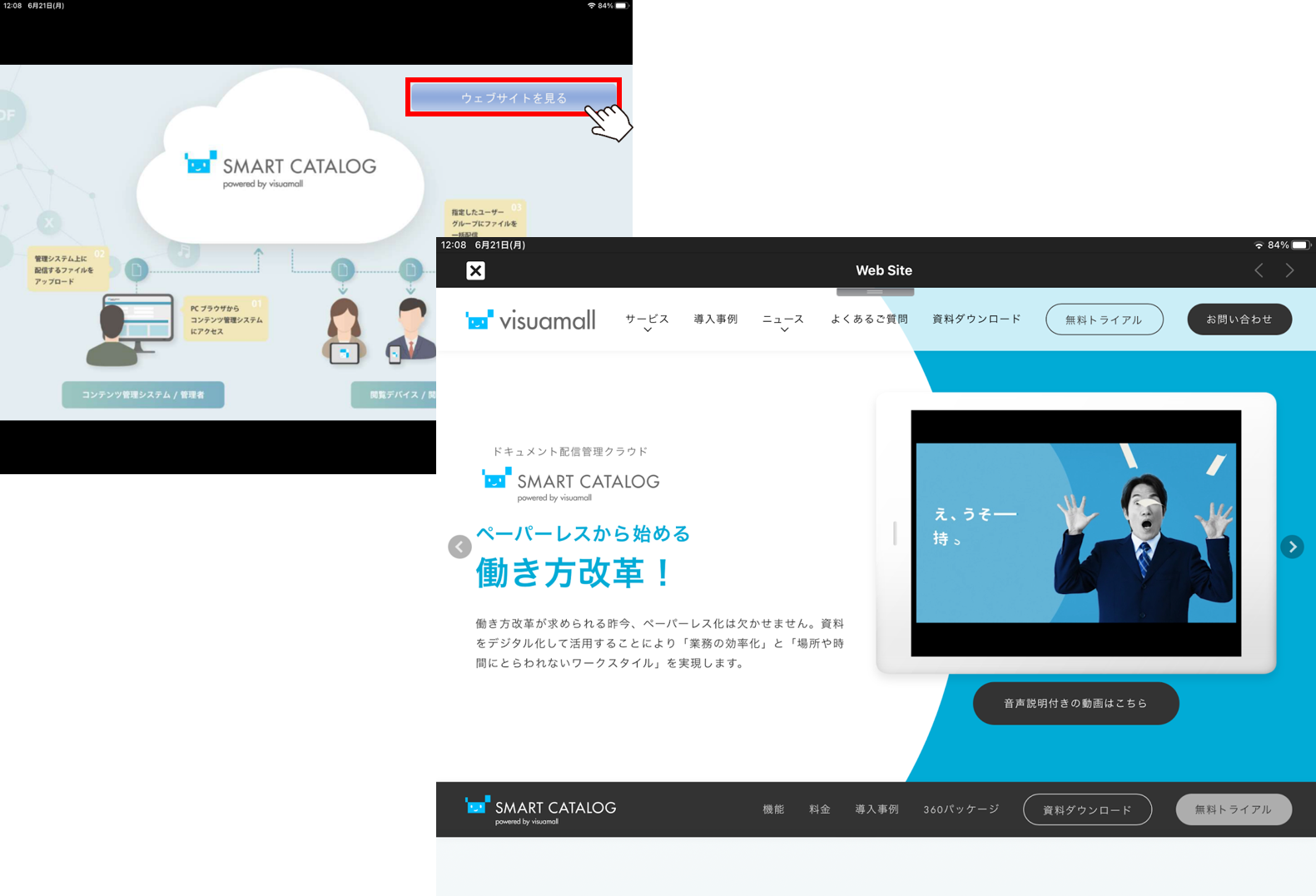Go back using the browser back arrow
This screenshot has height=896, width=1316.
(1259, 270)
